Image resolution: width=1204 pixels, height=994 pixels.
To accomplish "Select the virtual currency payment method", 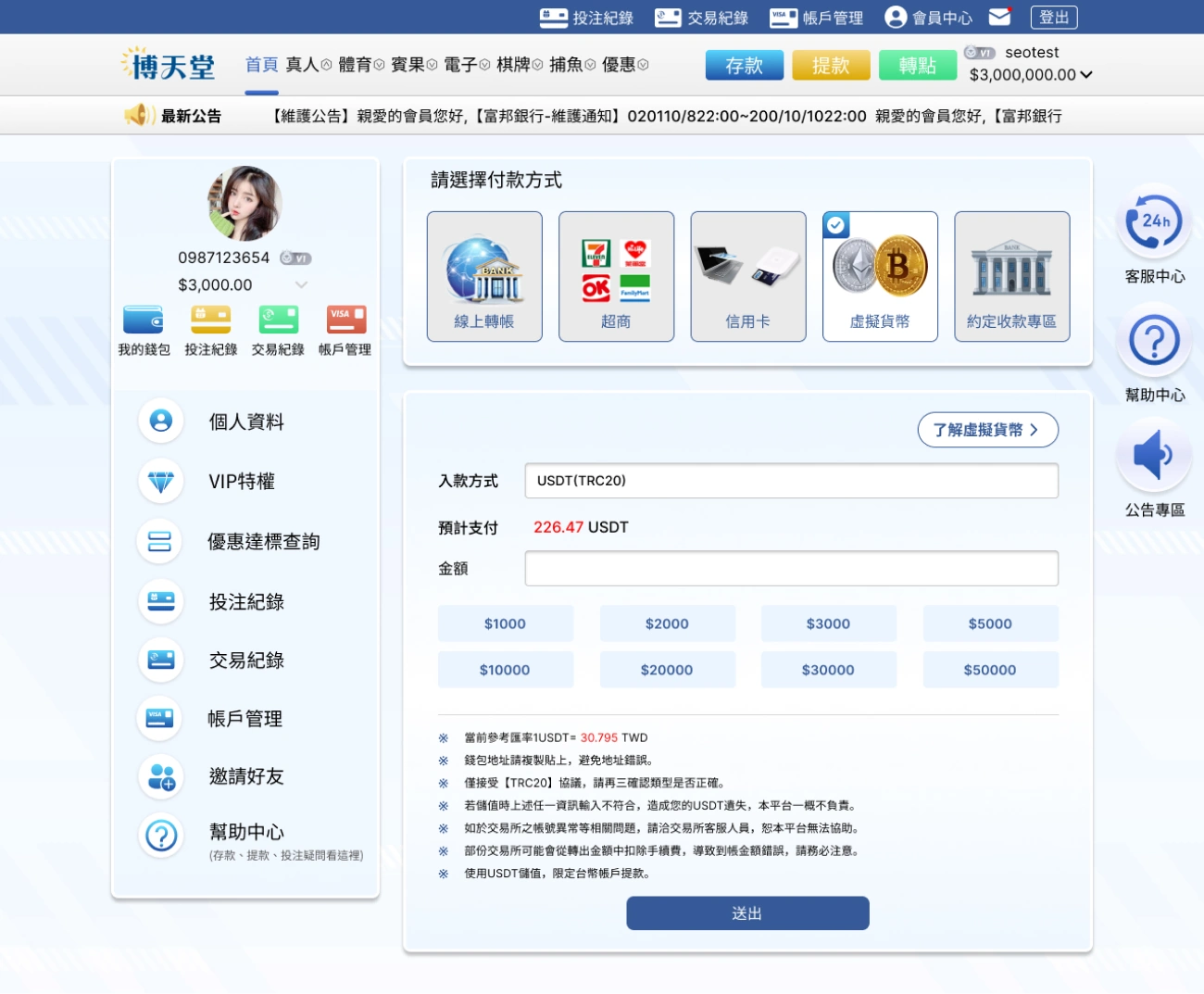I will pos(880,276).
